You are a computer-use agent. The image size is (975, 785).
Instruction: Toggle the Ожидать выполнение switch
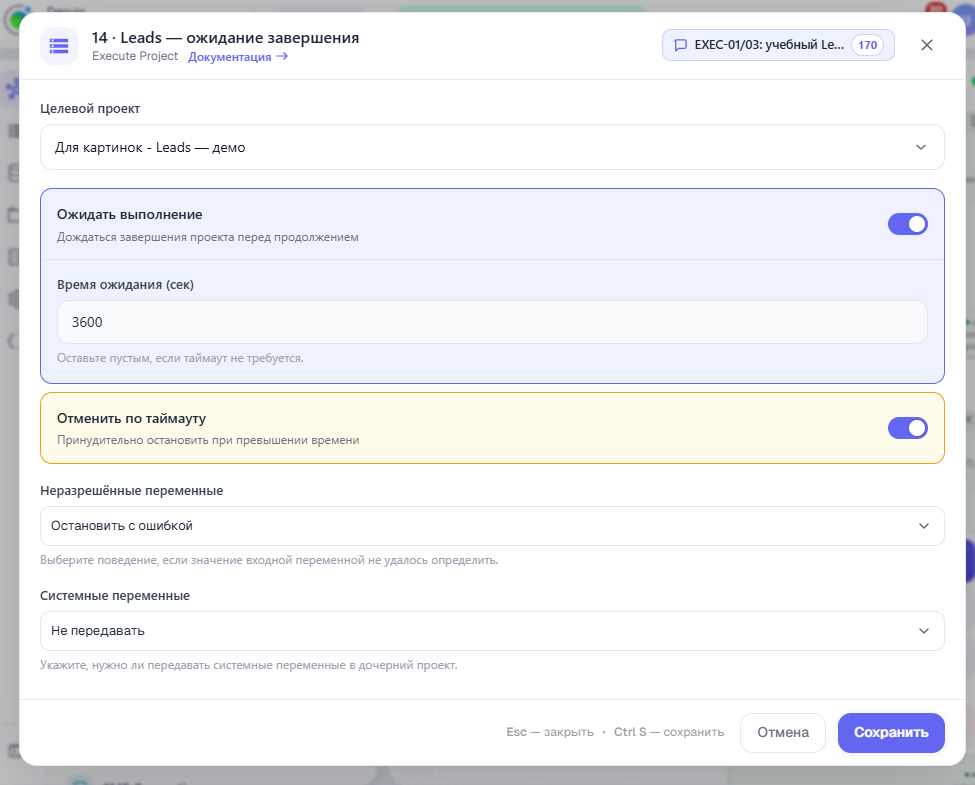click(x=907, y=224)
